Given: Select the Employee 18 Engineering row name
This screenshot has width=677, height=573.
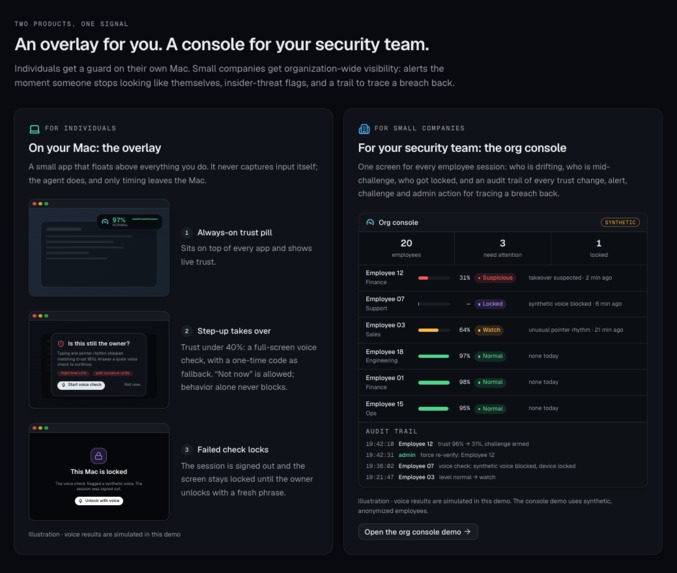Looking at the screenshot, I should pyautogui.click(x=384, y=356).
